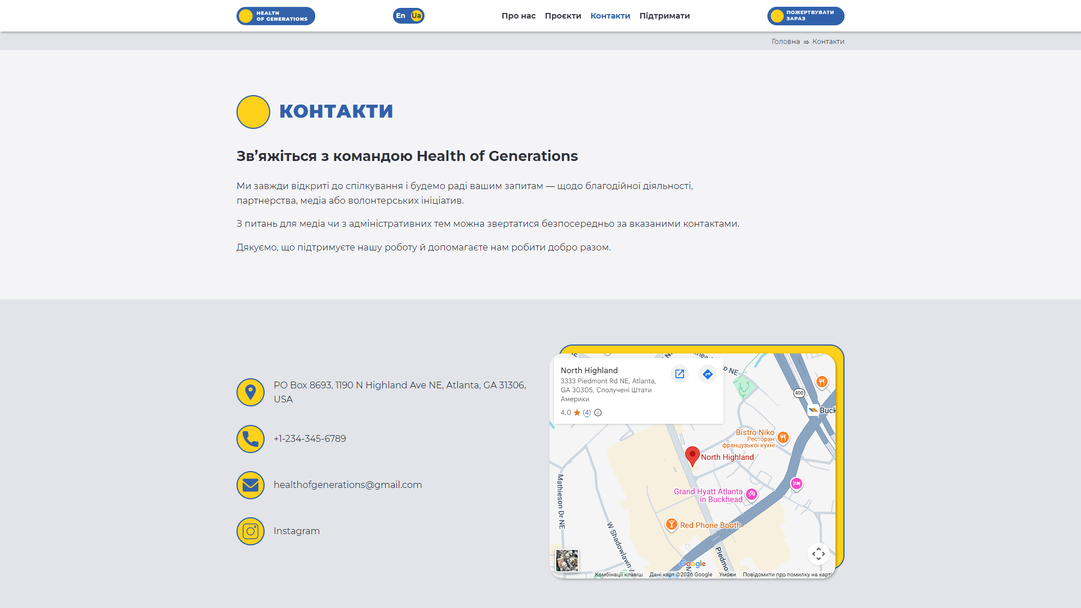Click the green park marker on map
The width and height of the screenshot is (1081, 608).
click(745, 385)
